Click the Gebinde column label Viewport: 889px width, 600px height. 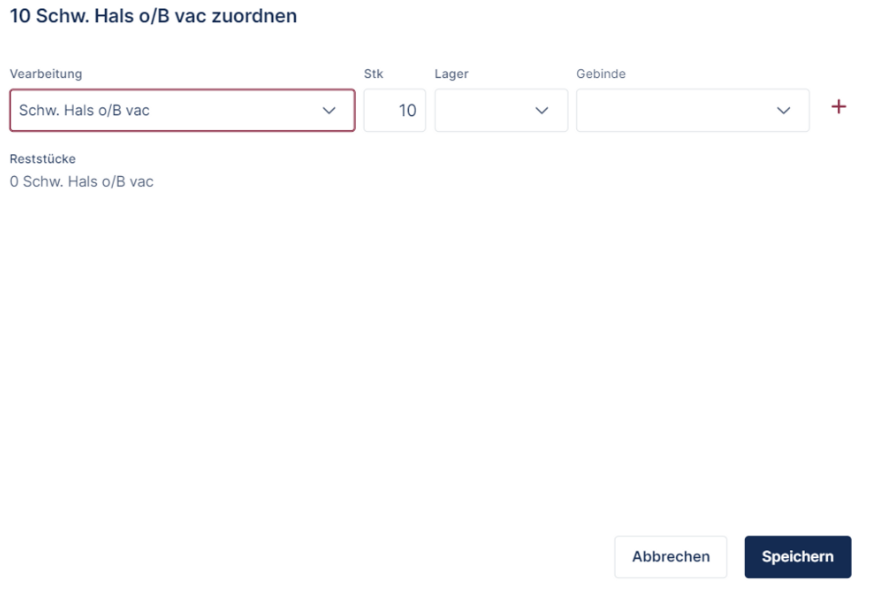tap(601, 74)
